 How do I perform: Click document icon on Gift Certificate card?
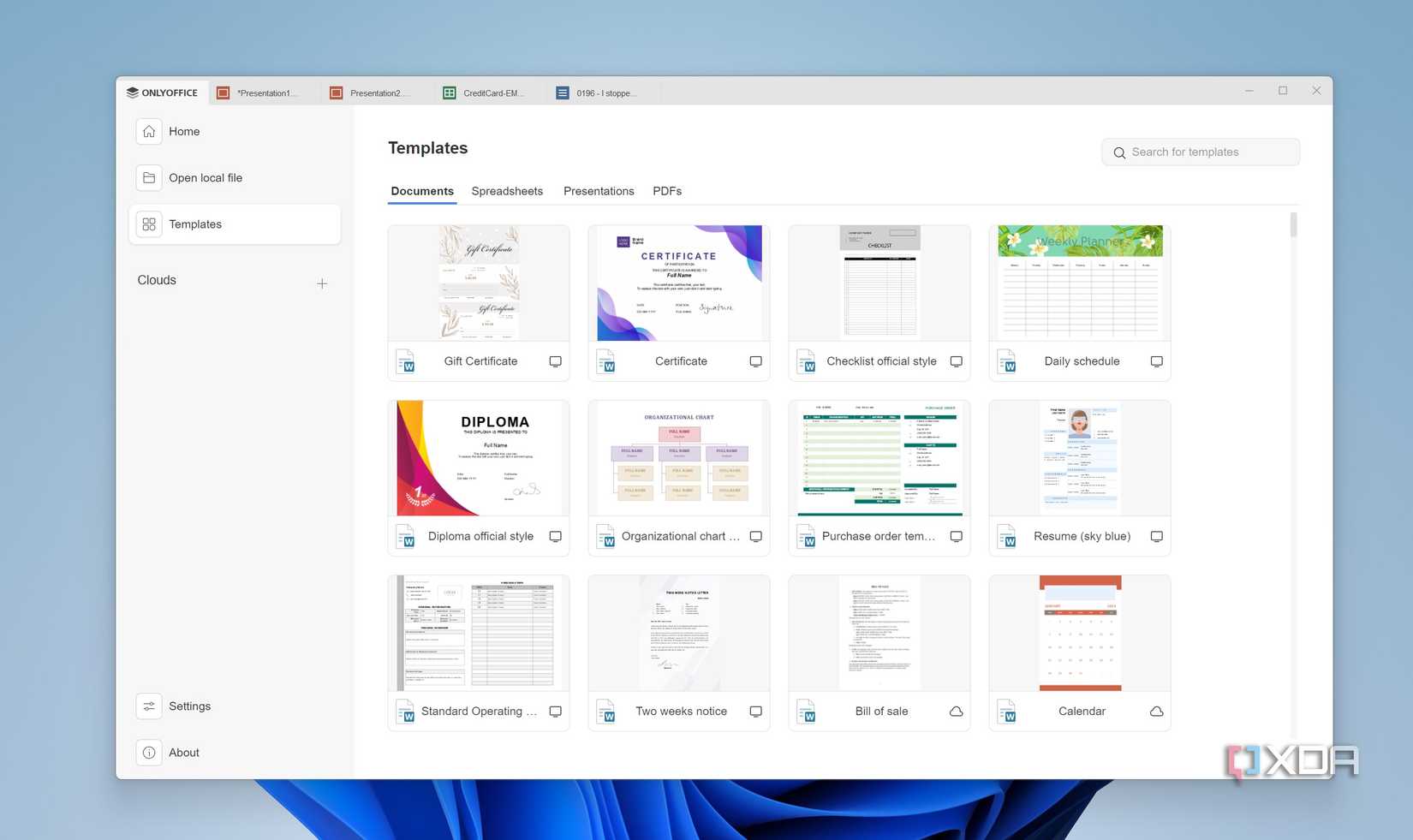point(406,361)
